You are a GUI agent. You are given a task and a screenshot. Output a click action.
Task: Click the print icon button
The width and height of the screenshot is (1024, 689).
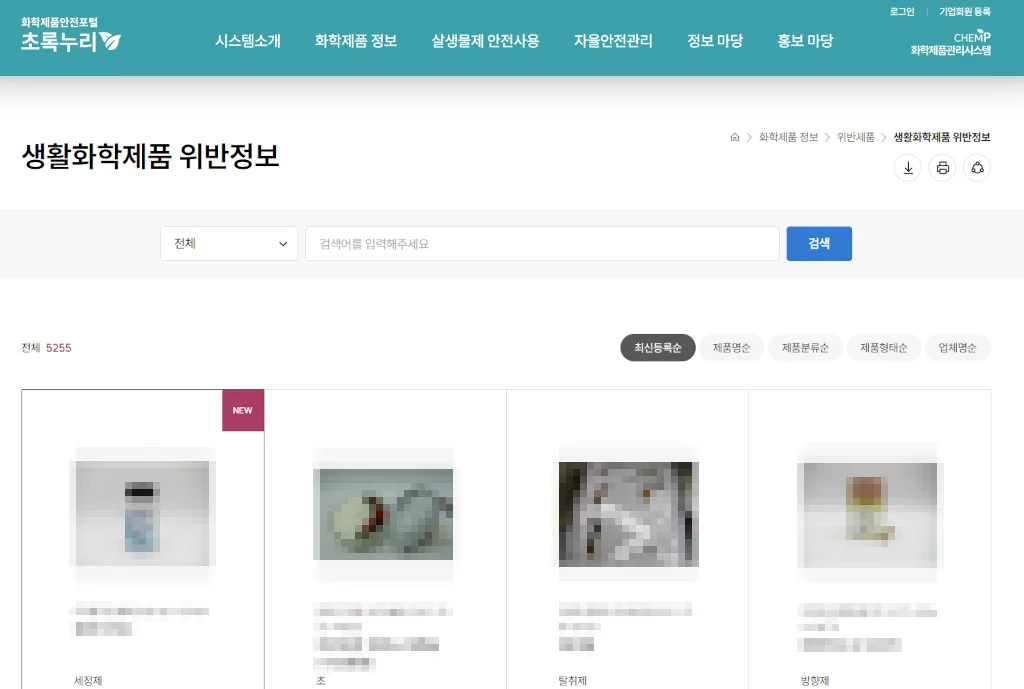942,168
